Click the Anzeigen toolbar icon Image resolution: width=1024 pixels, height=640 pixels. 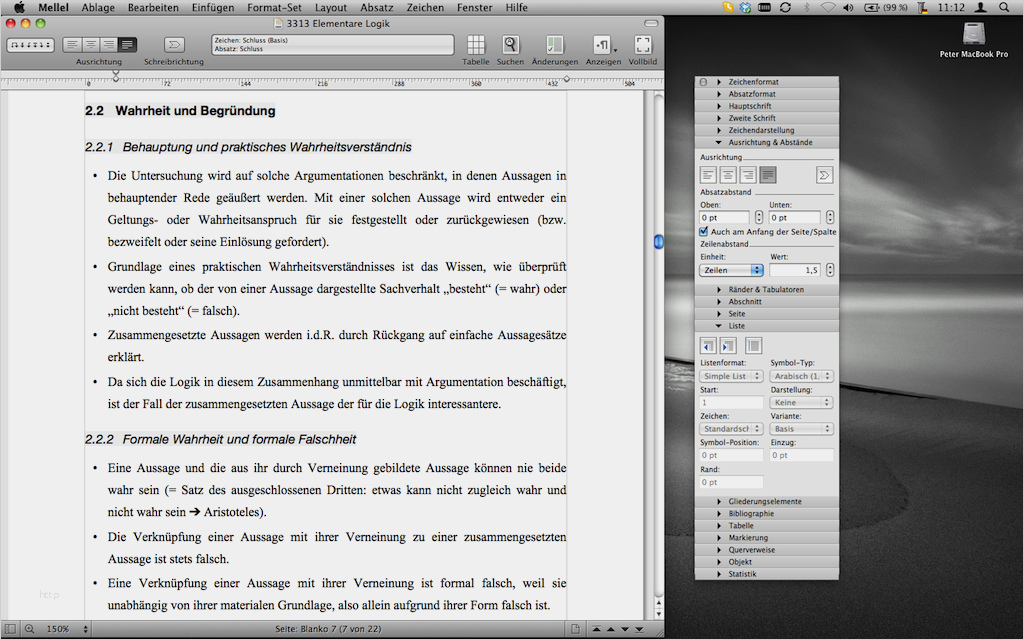tap(602, 44)
